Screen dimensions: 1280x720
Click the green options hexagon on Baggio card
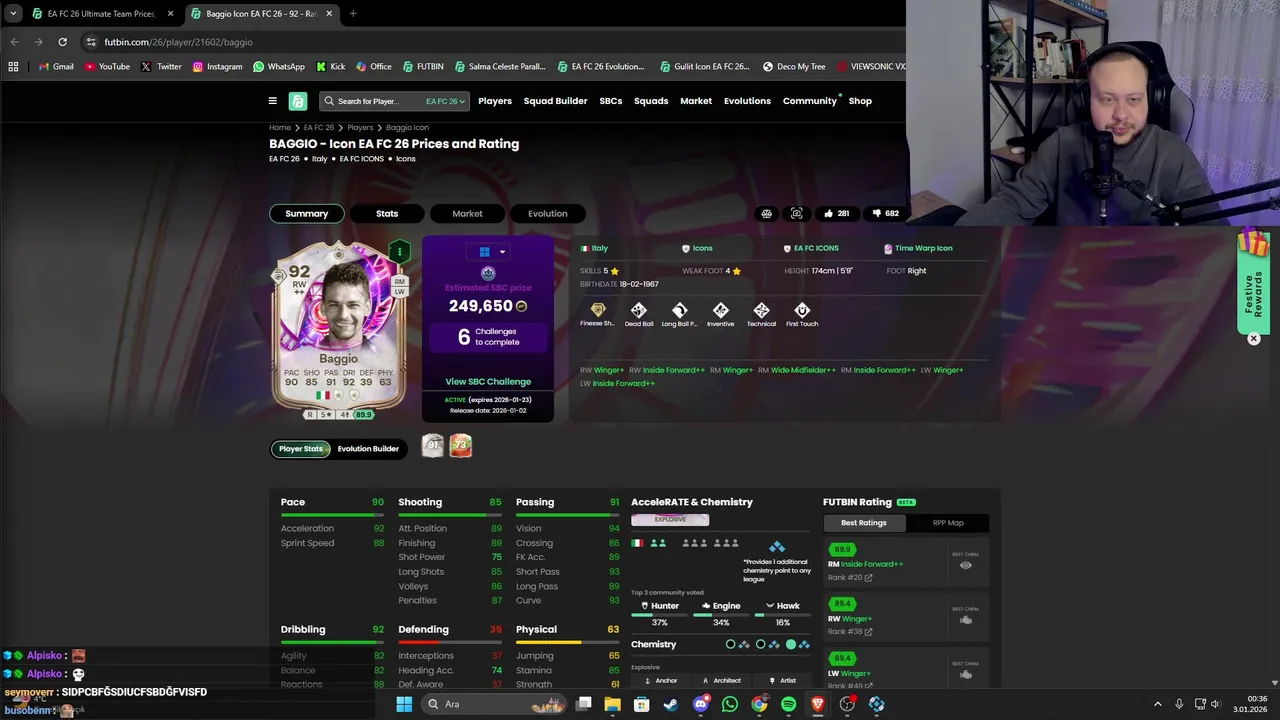399,252
